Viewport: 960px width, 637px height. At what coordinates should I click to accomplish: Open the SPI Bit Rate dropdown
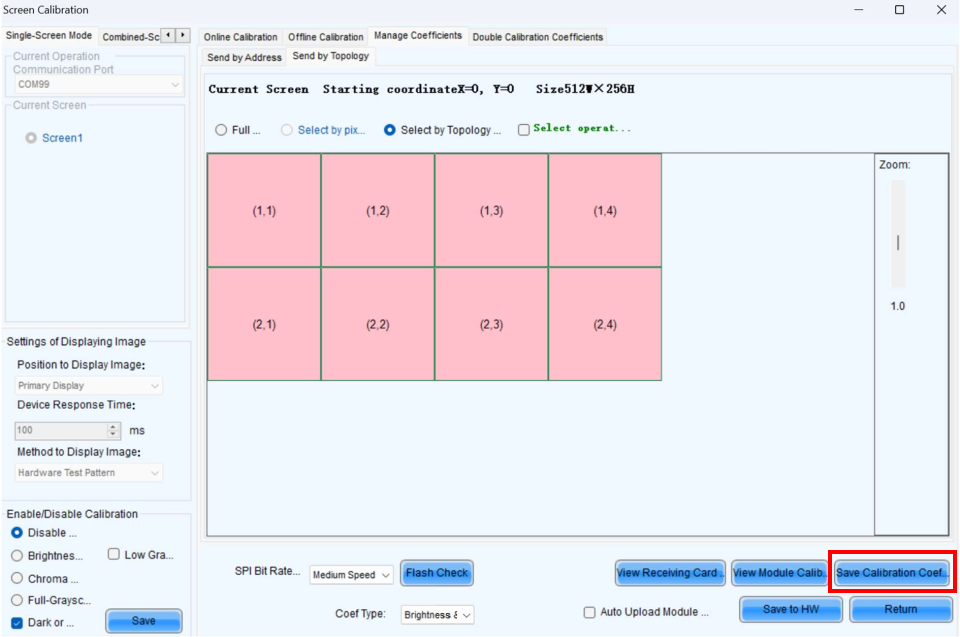(351, 575)
